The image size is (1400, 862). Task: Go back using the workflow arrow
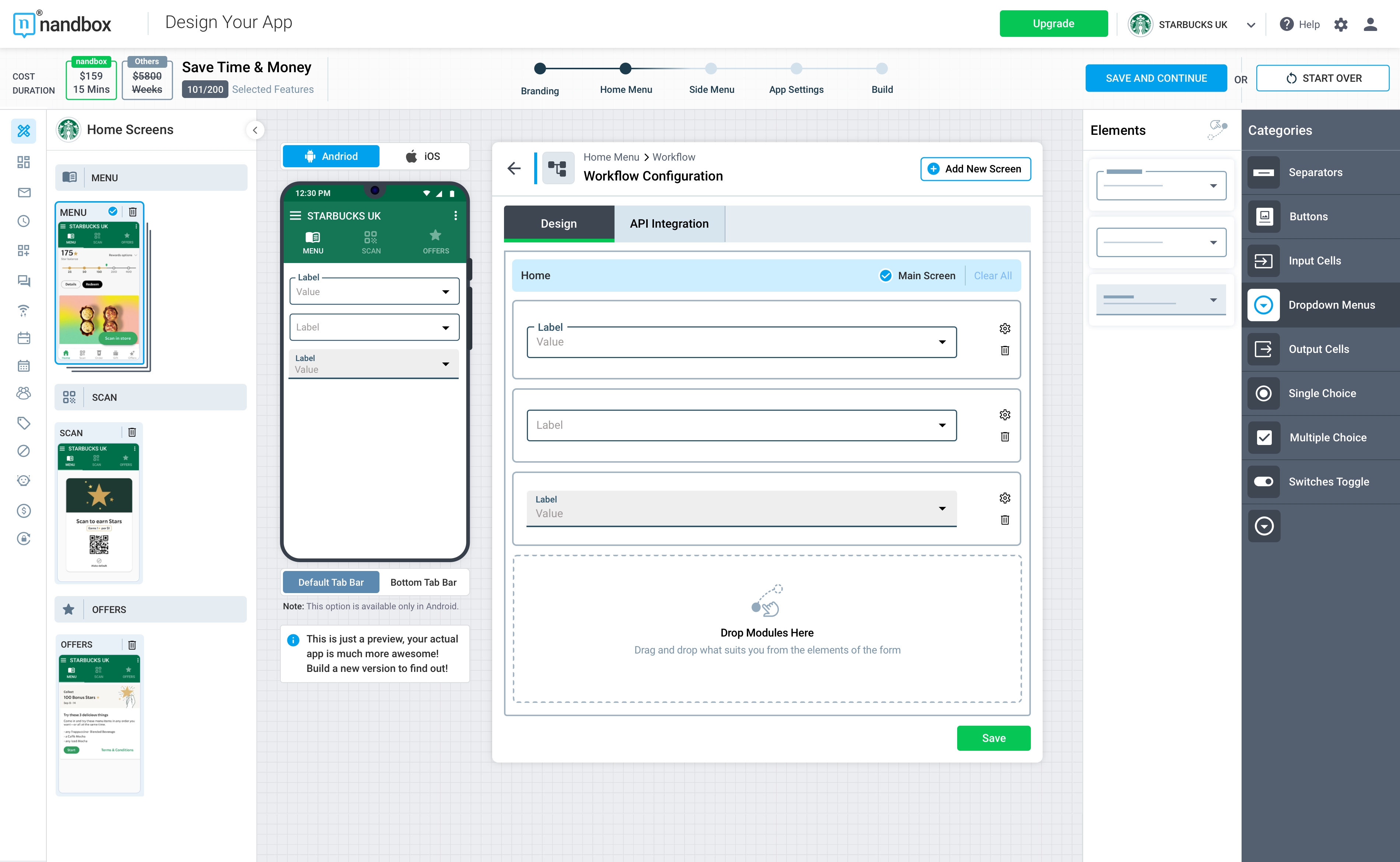coord(514,168)
